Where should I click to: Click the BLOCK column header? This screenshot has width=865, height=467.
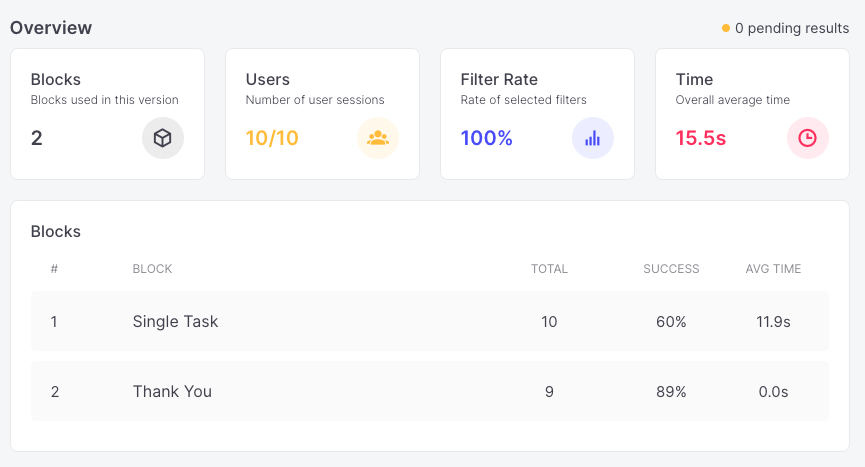152,269
